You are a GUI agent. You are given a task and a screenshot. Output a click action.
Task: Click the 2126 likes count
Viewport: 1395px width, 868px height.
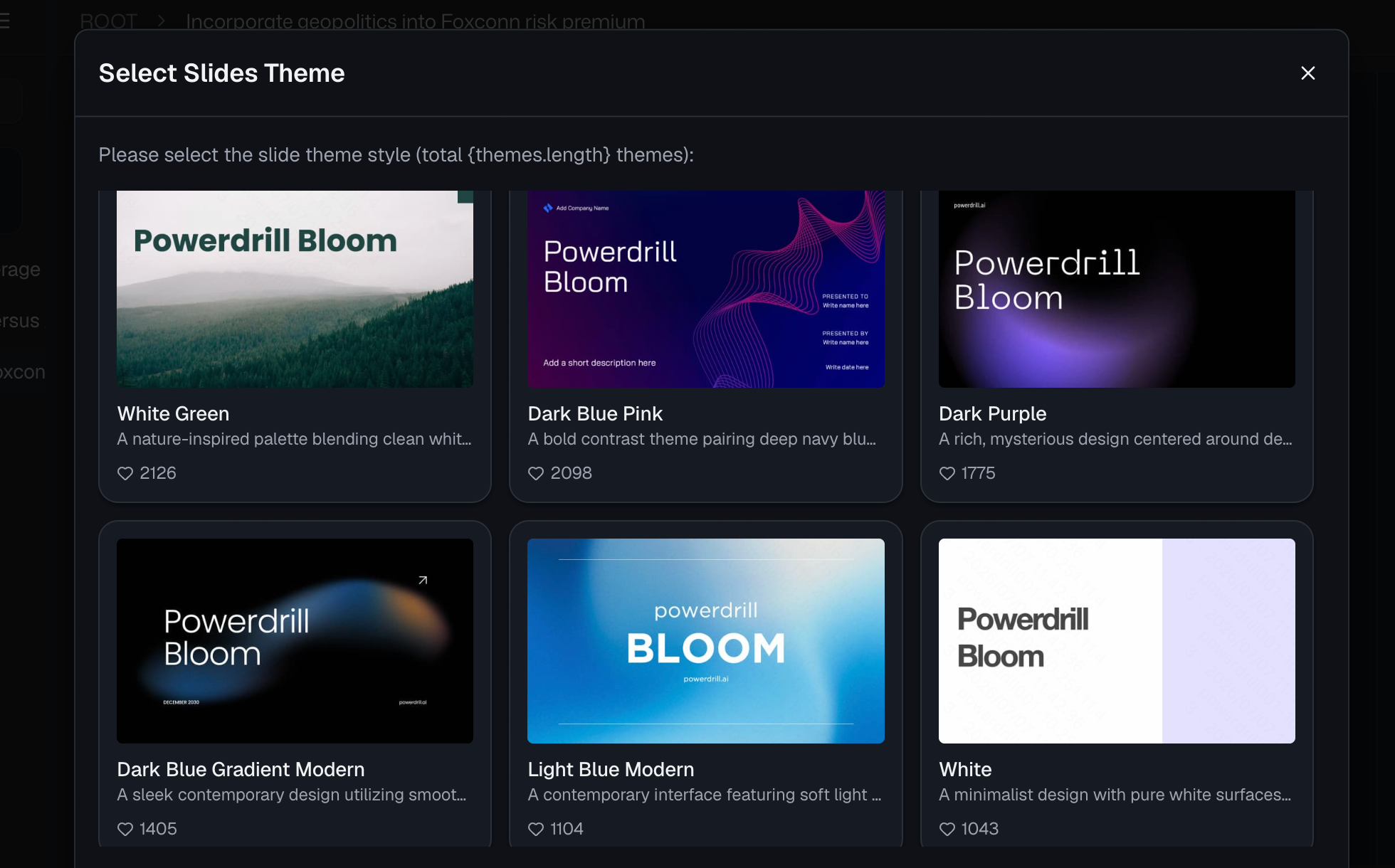158,473
